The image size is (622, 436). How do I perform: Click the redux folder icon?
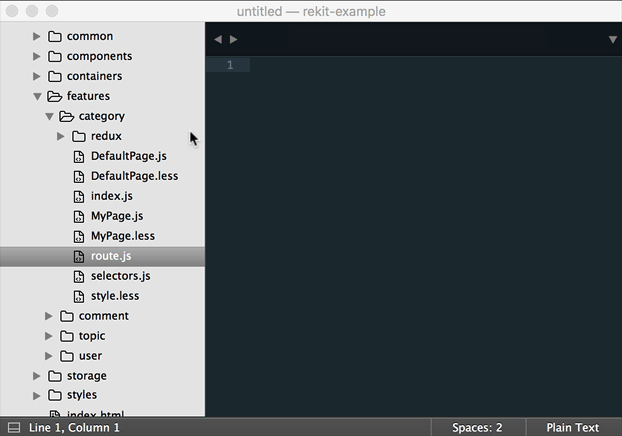click(79, 136)
